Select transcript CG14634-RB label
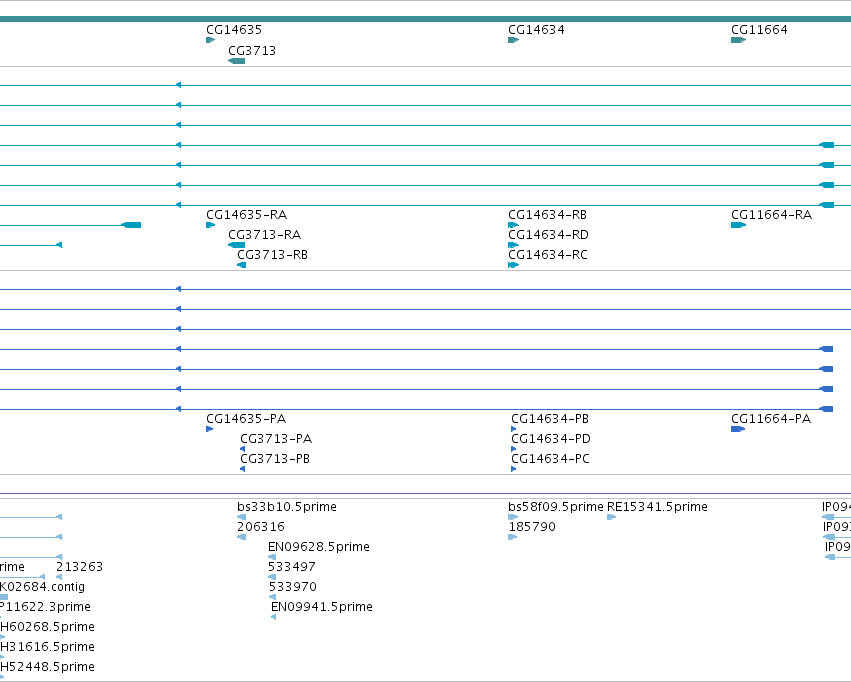 coord(547,215)
